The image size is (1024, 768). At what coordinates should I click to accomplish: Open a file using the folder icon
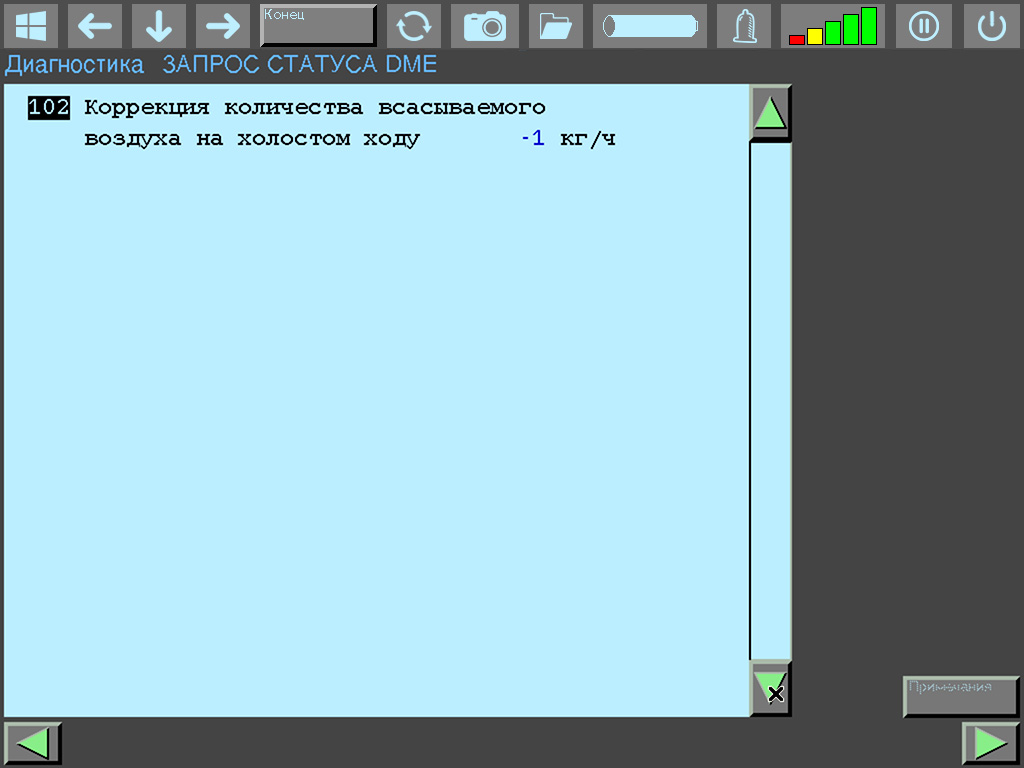[555, 25]
